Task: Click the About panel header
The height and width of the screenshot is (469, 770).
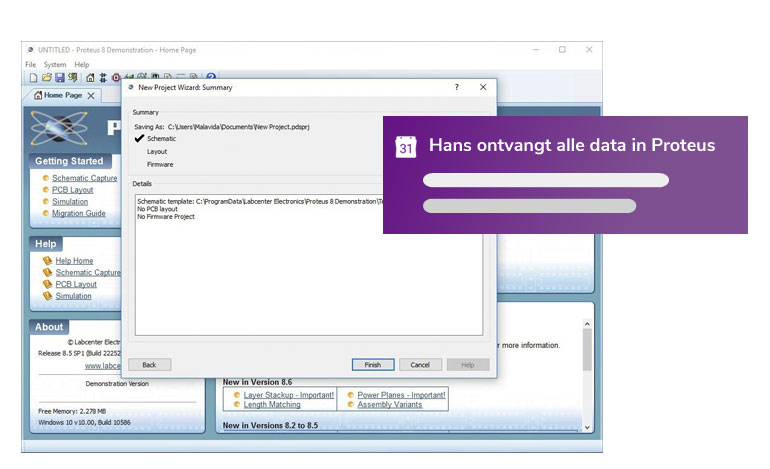Action: coord(49,327)
